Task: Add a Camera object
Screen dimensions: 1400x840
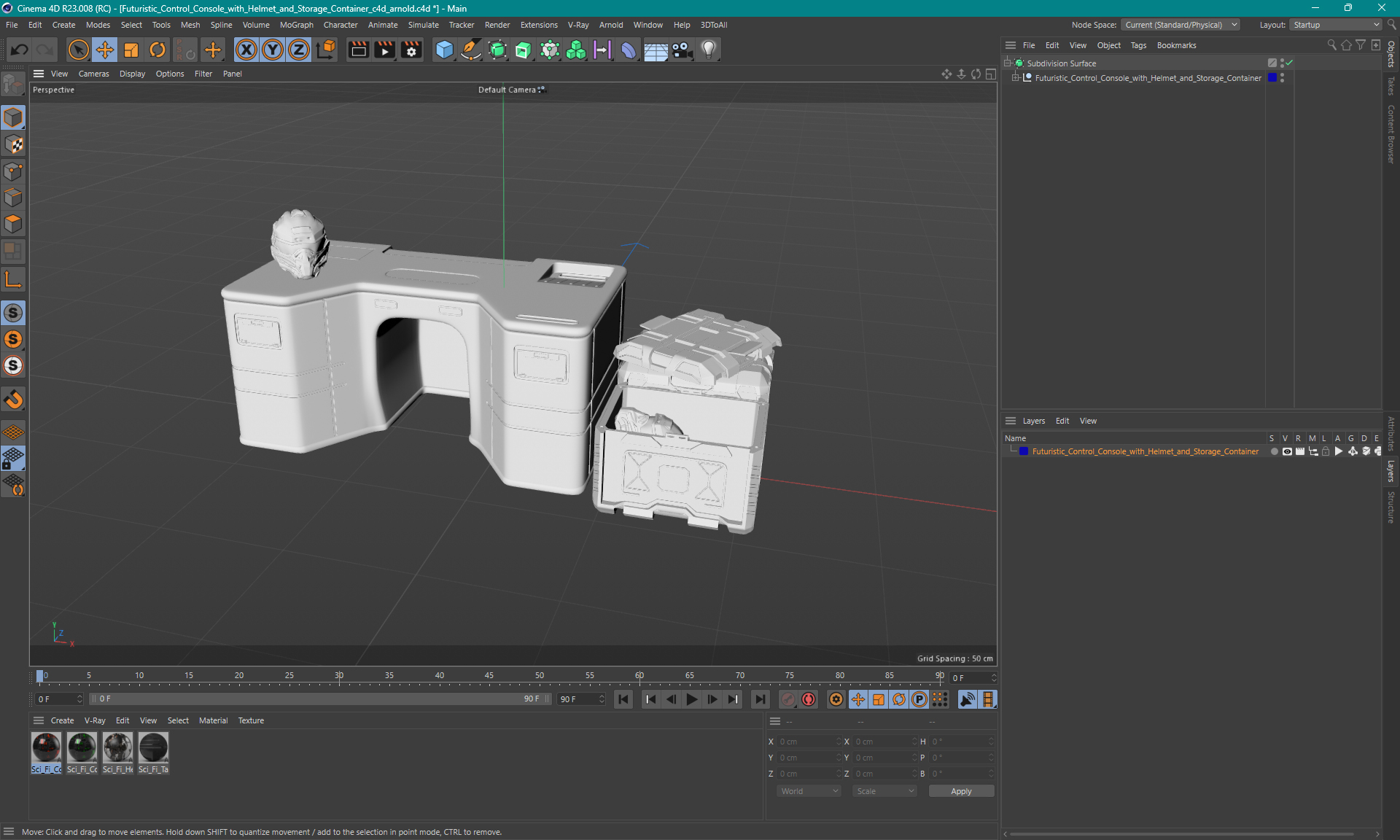Action: click(x=682, y=50)
